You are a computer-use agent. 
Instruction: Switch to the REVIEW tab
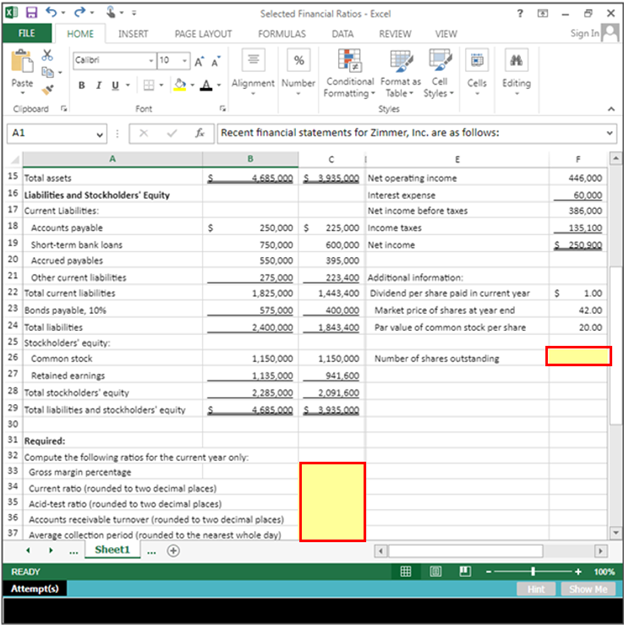click(x=395, y=34)
